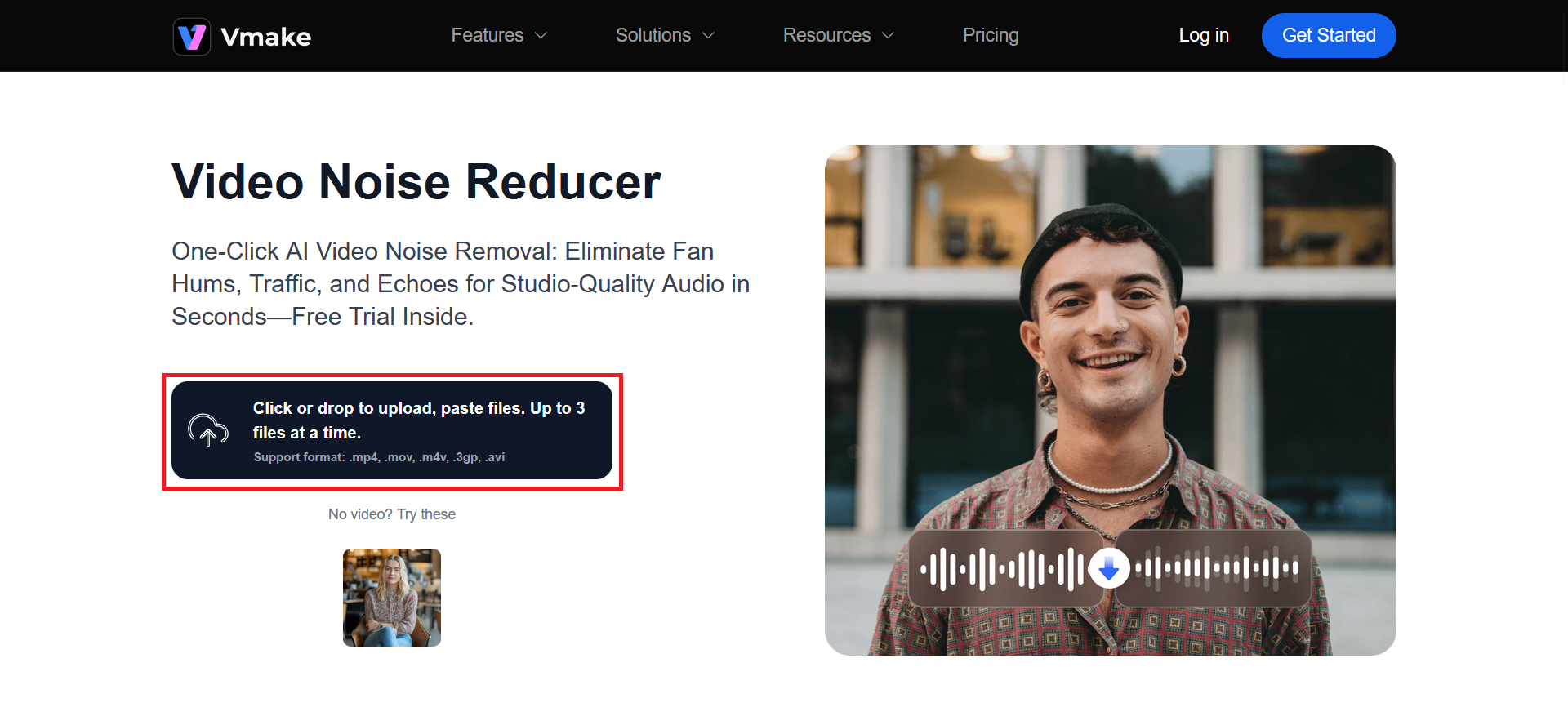Click the blue down-arrow circle between waveforms

(1109, 568)
